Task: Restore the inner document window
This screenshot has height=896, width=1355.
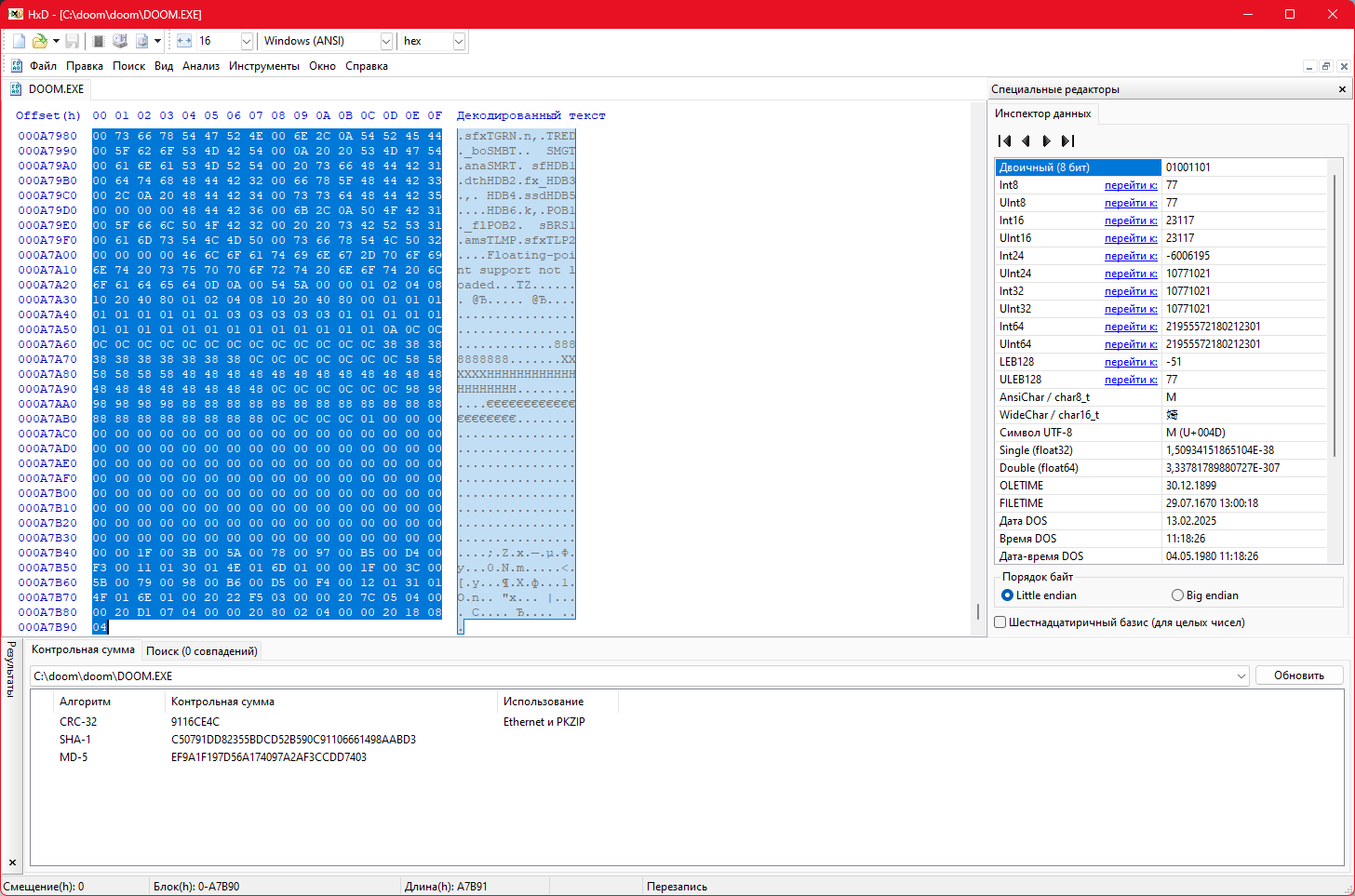Action: (x=1326, y=66)
